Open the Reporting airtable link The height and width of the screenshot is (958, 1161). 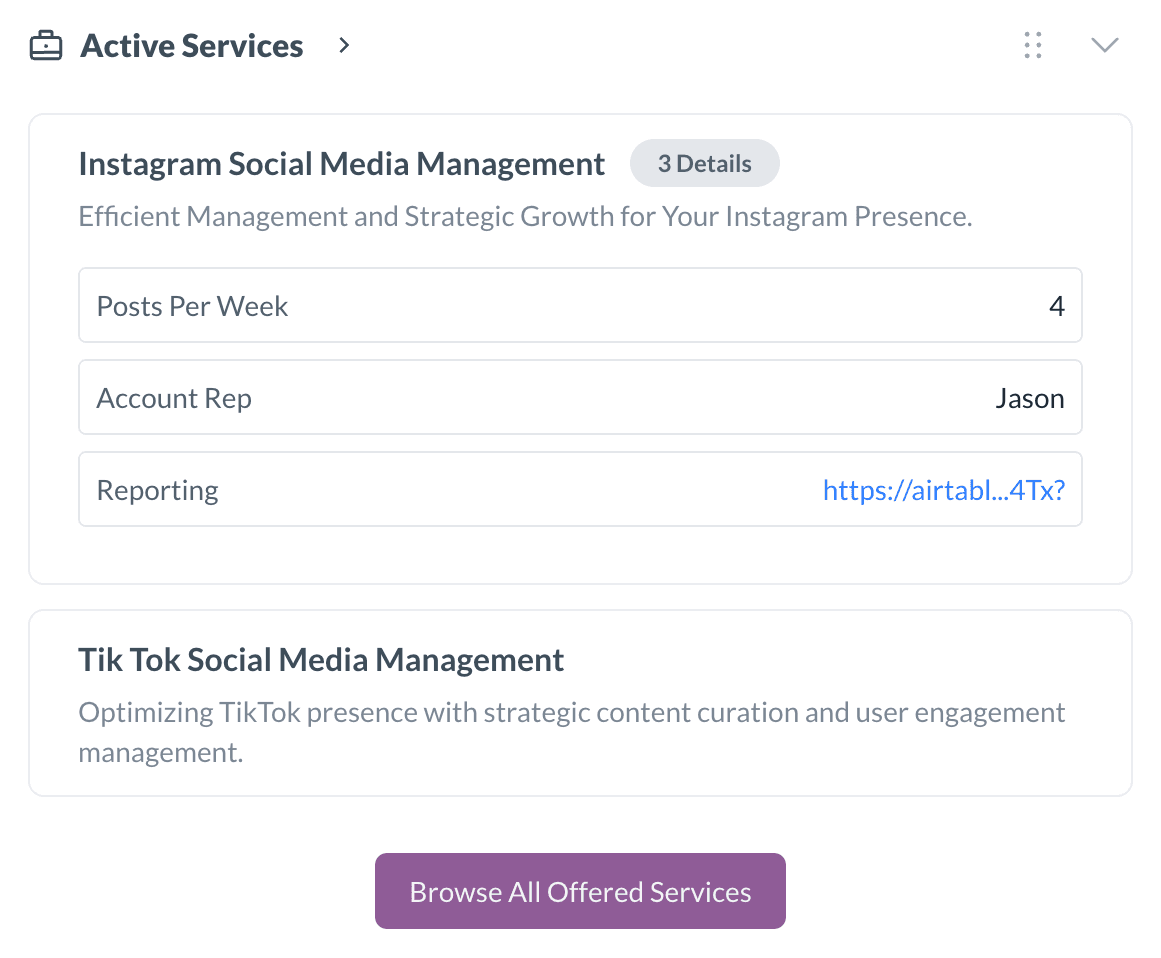(943, 489)
